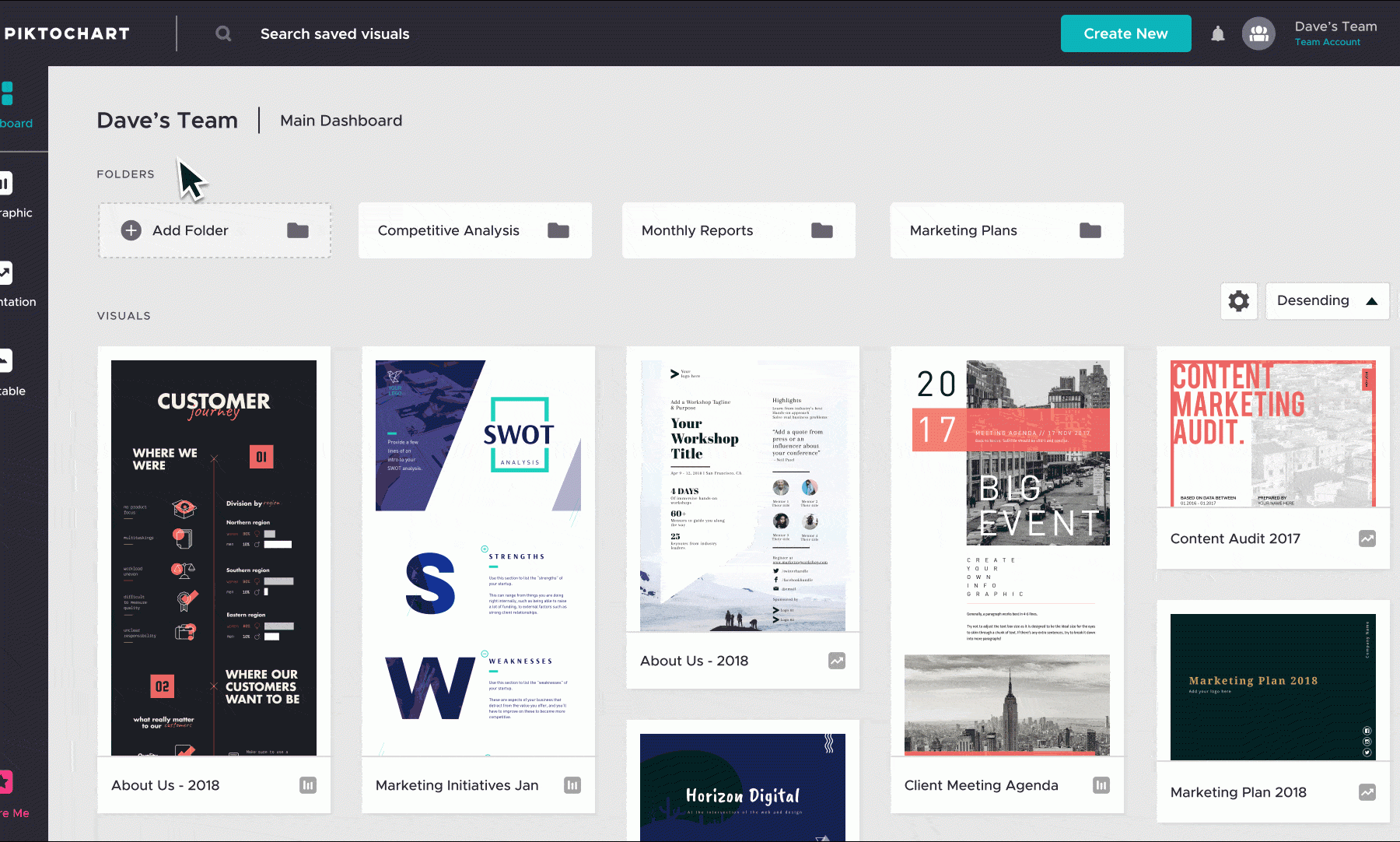Open the Customer Journey infographic thumbnail
Image resolution: width=1400 pixels, height=842 pixels.
[214, 556]
